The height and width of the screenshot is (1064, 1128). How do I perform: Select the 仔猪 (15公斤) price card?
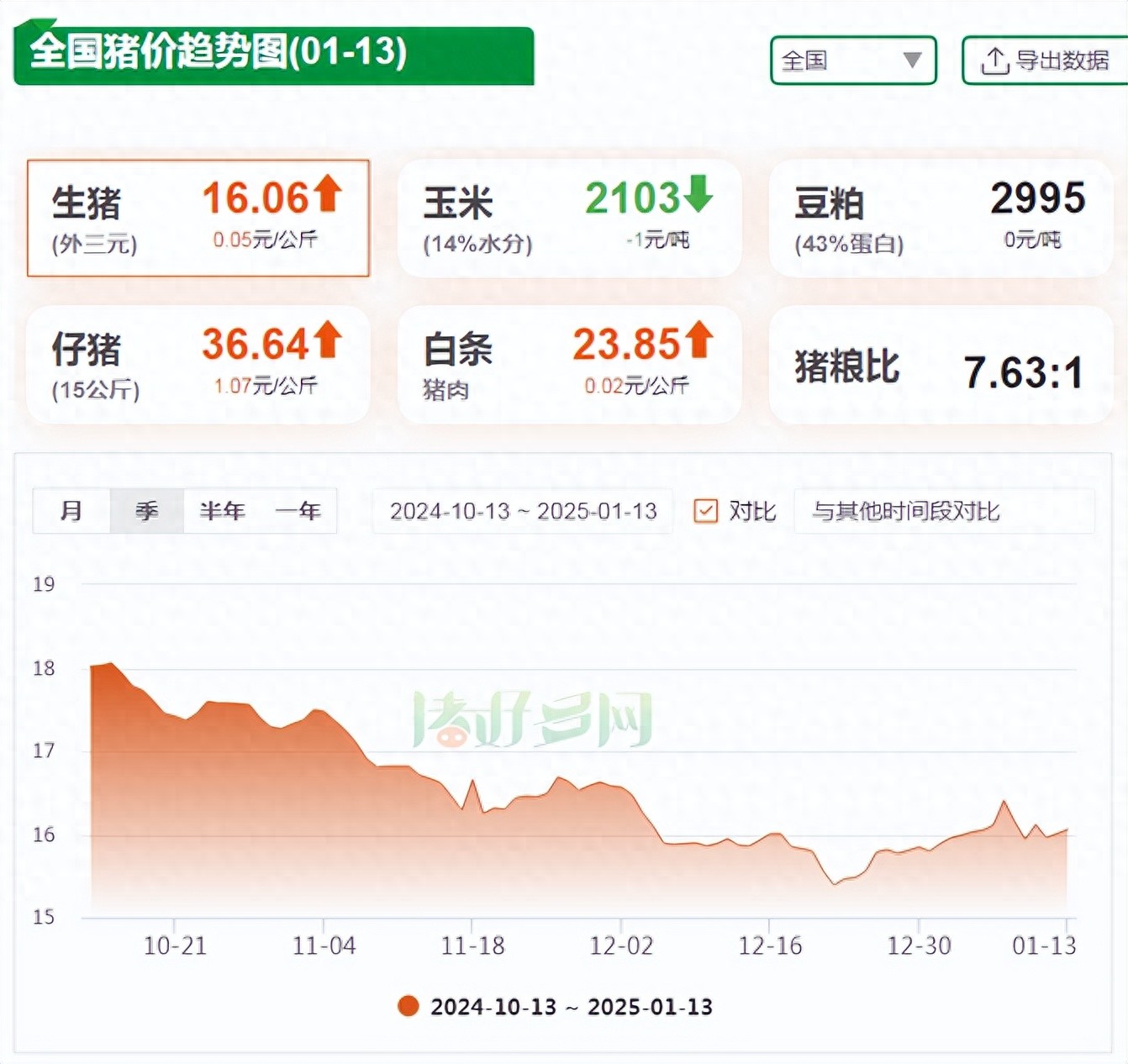pyautogui.click(x=198, y=364)
